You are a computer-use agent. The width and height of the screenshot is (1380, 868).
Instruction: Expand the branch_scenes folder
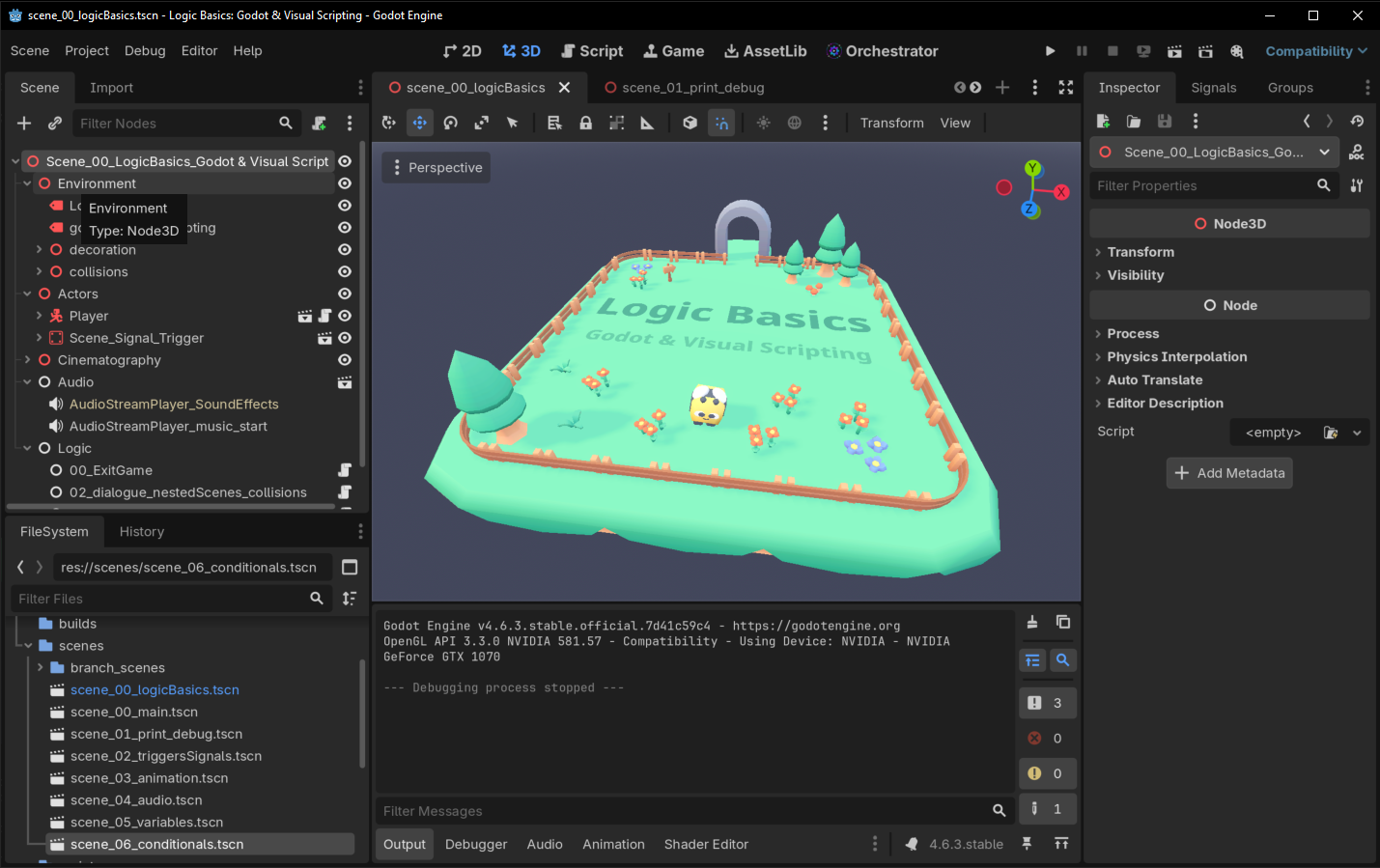40,668
